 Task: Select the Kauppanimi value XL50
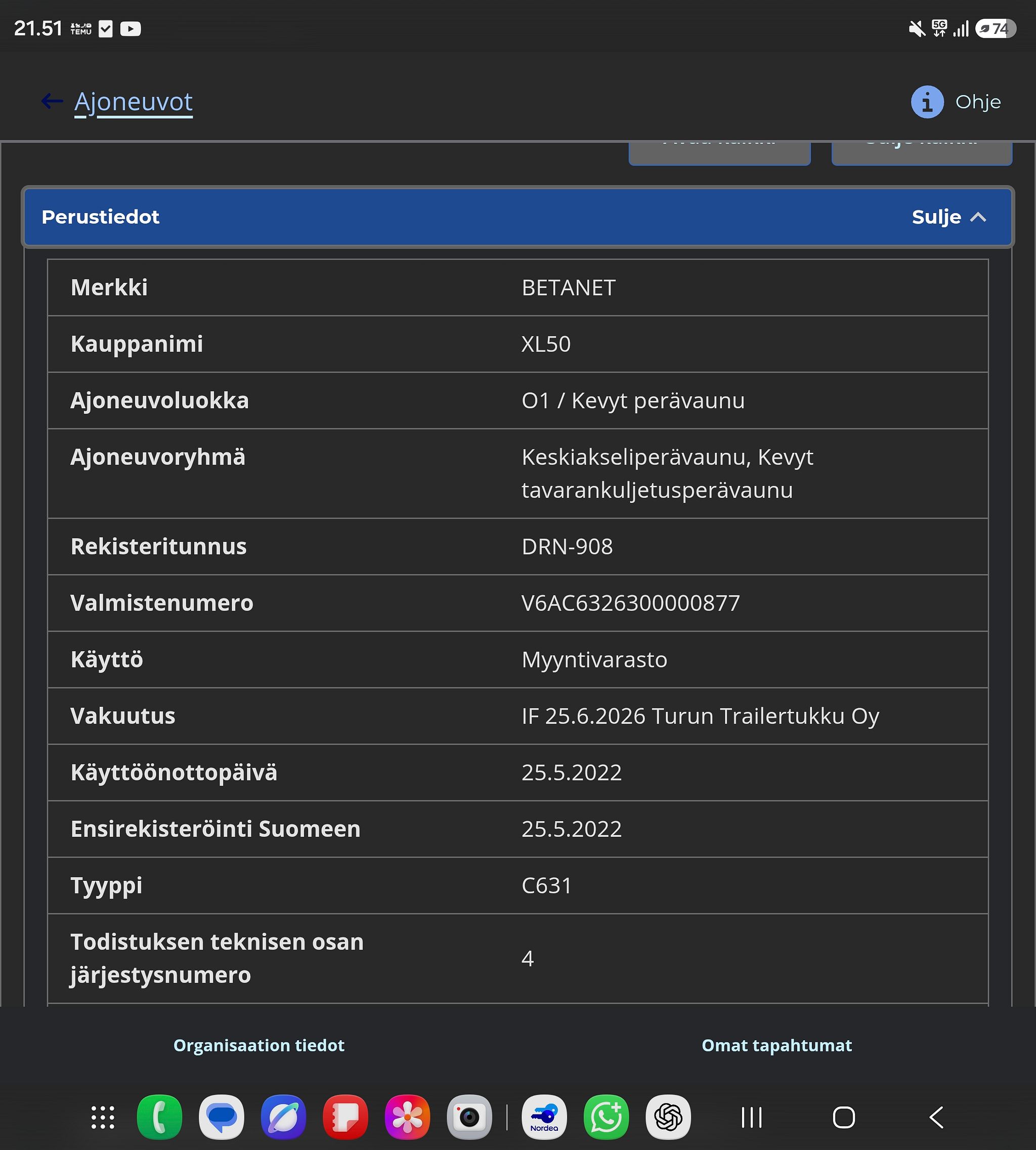(x=546, y=344)
